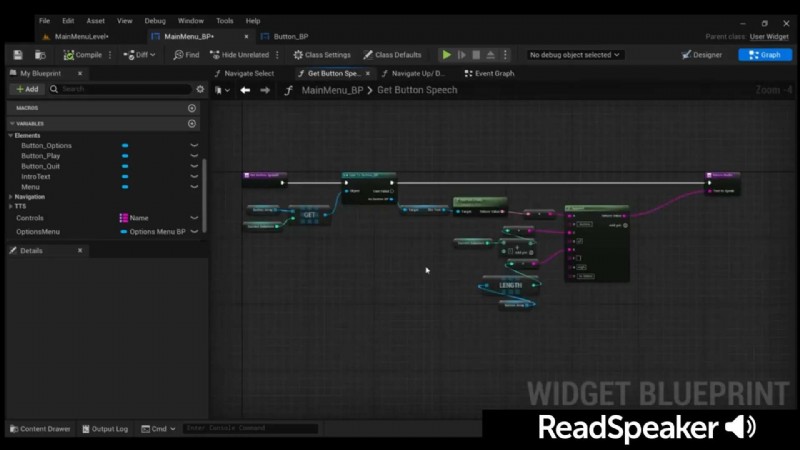Click the graph navigate back arrow

click(x=245, y=90)
